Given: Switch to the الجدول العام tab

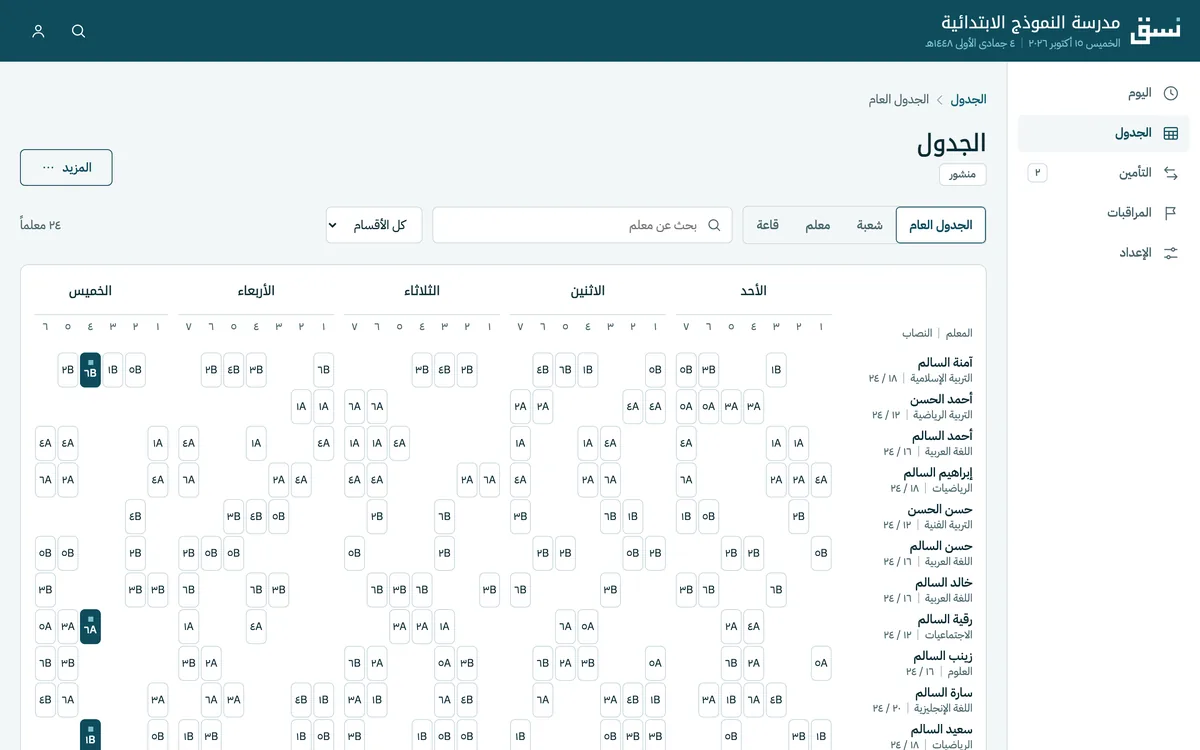Looking at the screenshot, I should click(x=941, y=225).
